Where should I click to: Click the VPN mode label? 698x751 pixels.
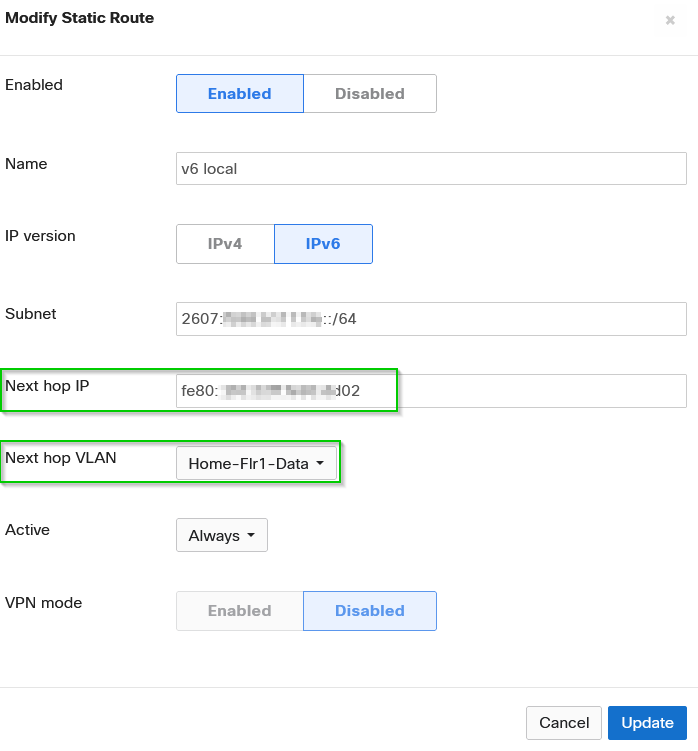pyautogui.click(x=44, y=603)
